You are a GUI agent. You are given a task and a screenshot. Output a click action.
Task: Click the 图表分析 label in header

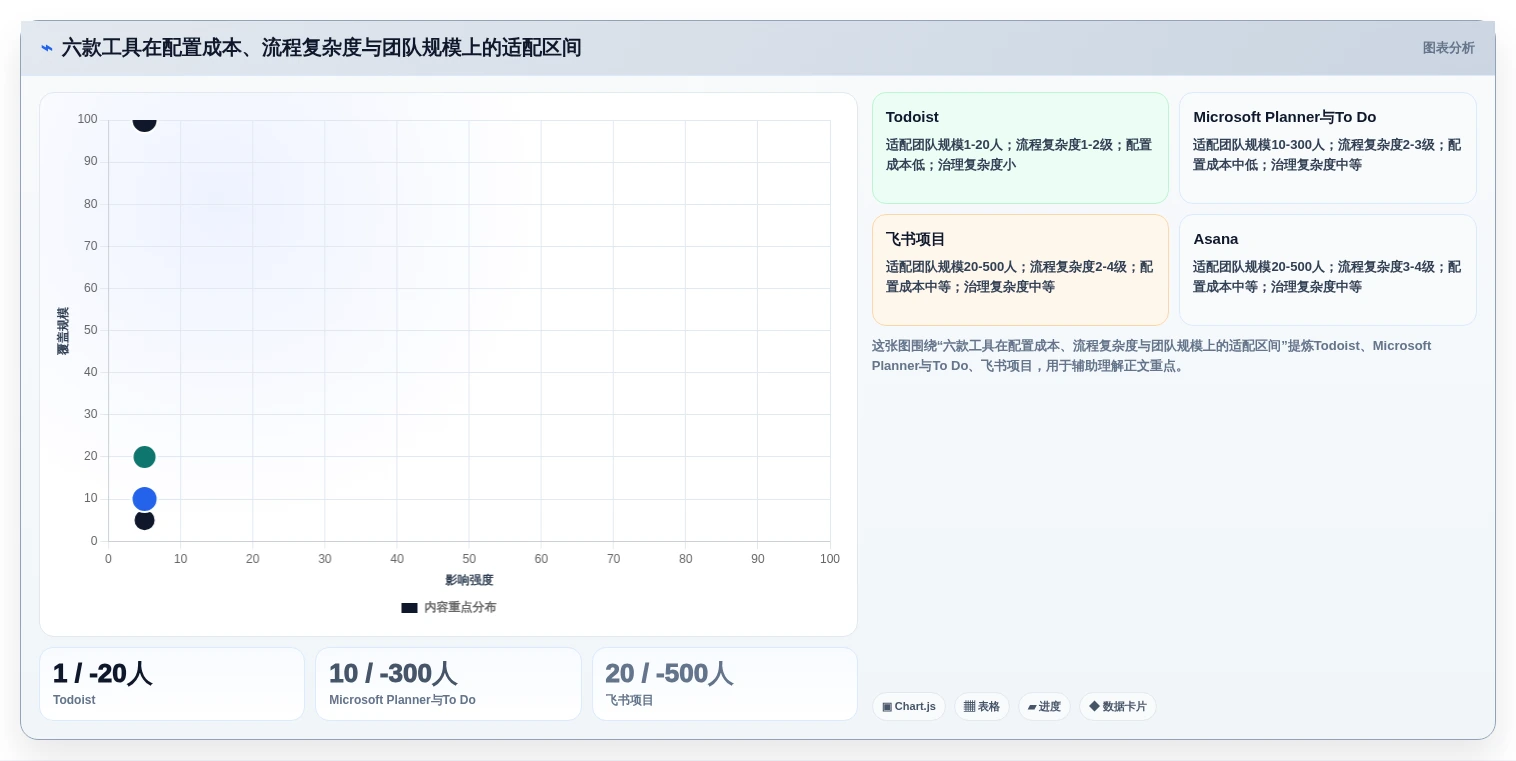[x=1448, y=48]
